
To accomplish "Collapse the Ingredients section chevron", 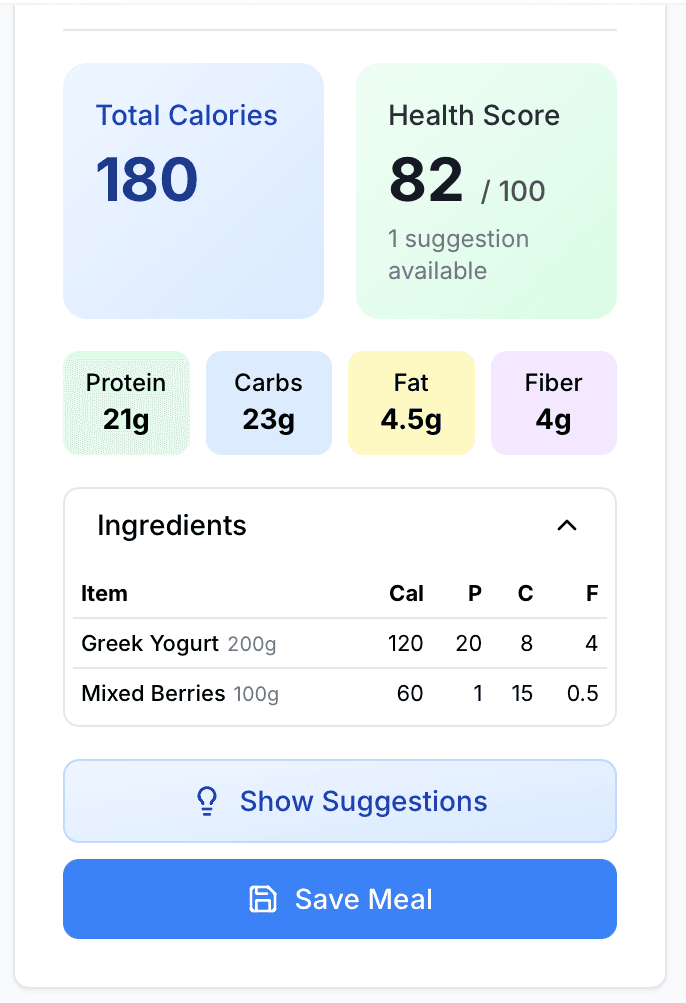I will click(x=567, y=525).
